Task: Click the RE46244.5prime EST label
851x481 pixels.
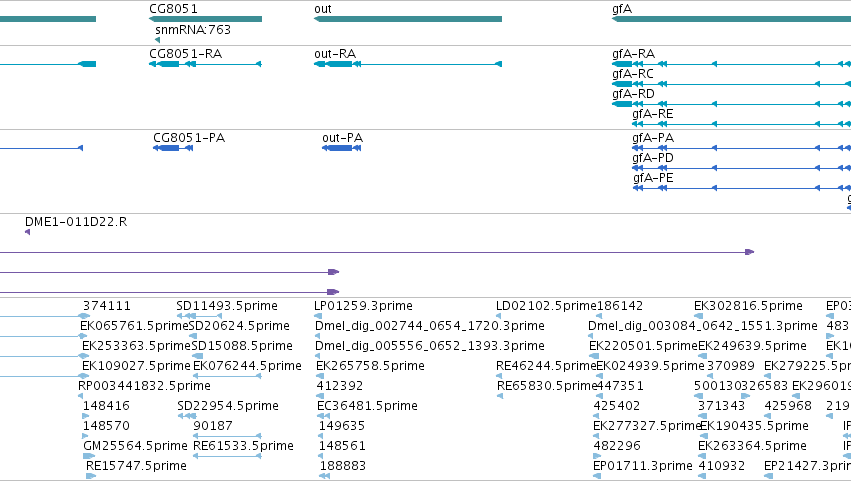Action: [x=546, y=366]
